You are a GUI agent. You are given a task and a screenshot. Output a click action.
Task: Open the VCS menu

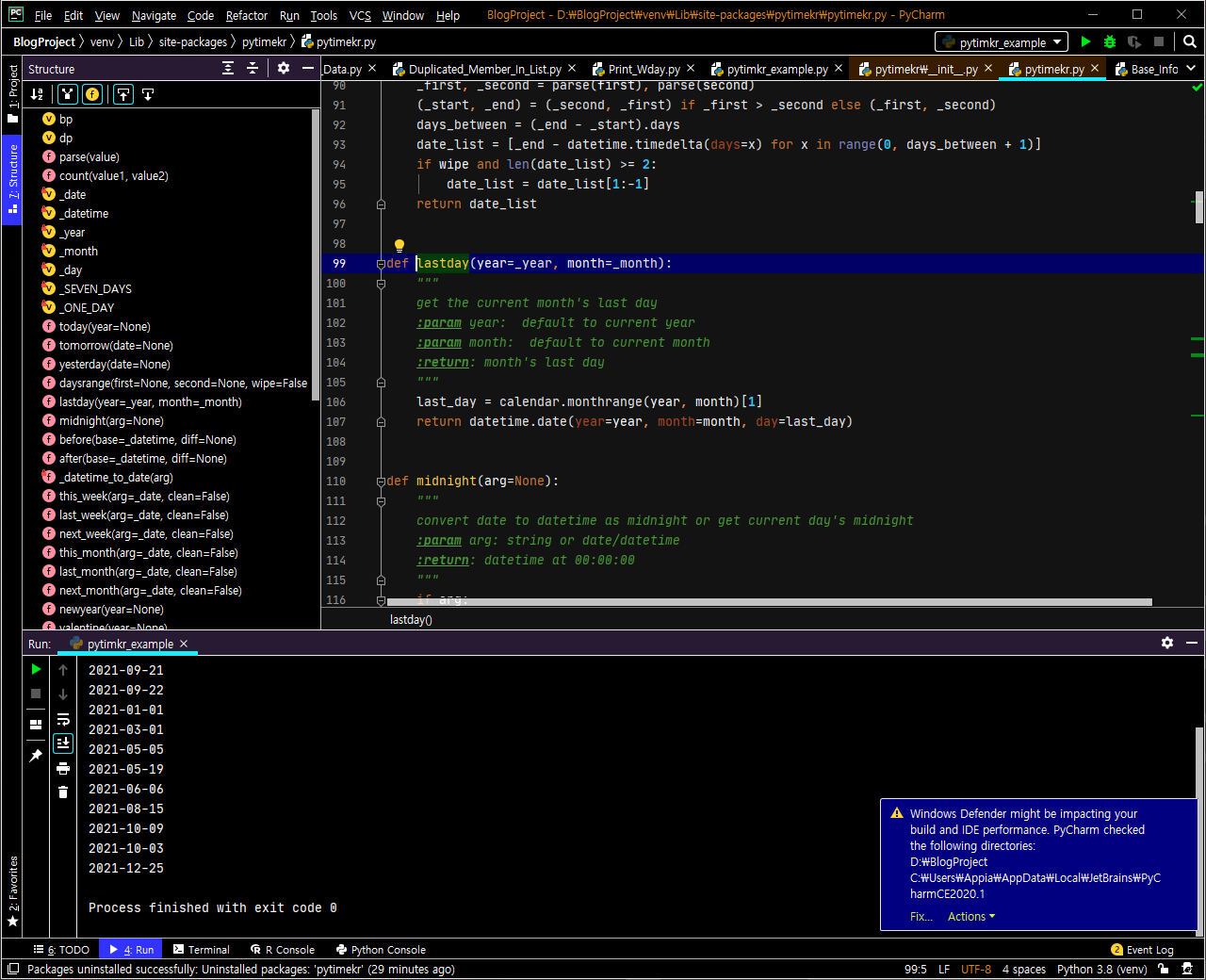click(x=359, y=15)
